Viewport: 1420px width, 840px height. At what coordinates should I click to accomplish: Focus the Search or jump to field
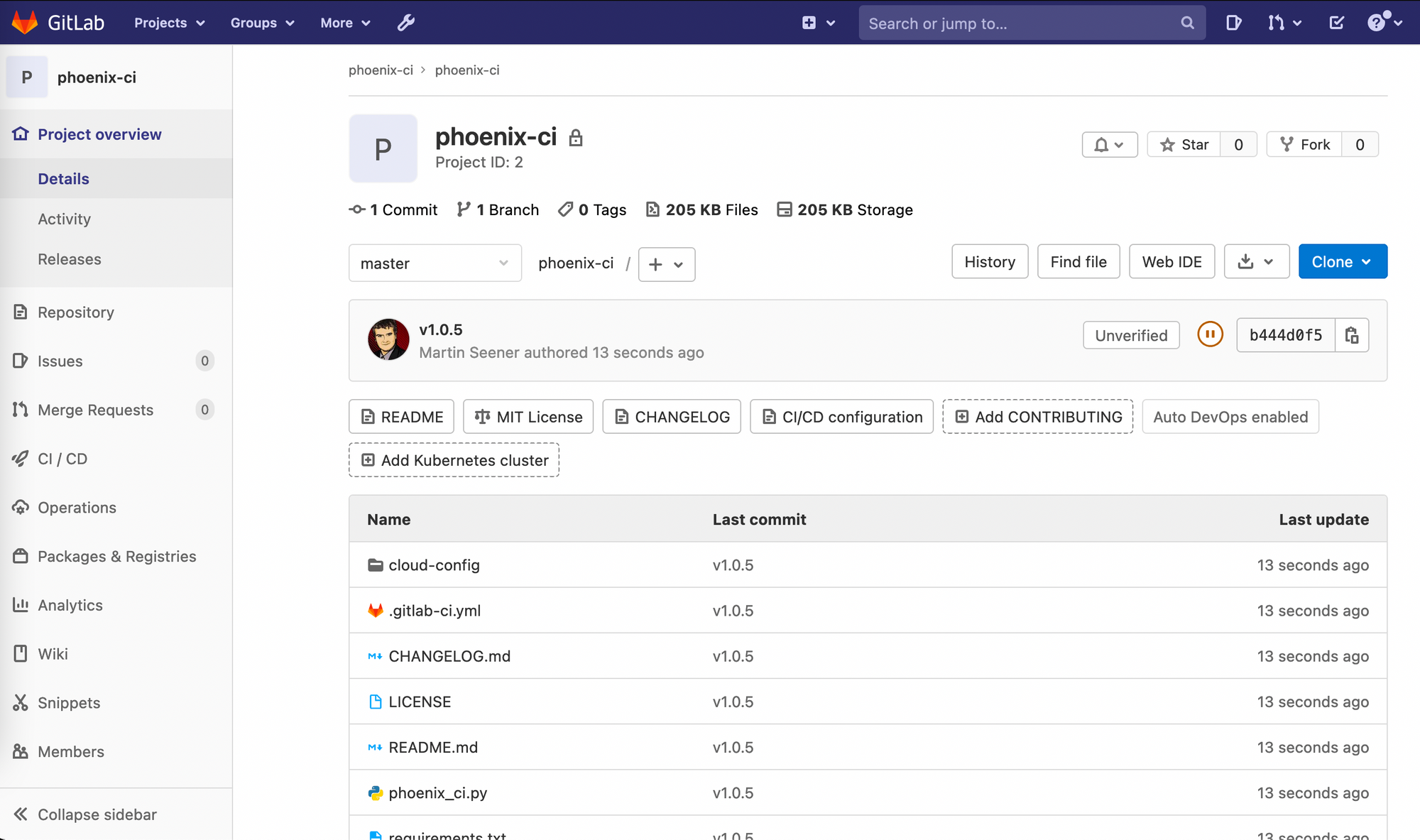click(x=1032, y=23)
